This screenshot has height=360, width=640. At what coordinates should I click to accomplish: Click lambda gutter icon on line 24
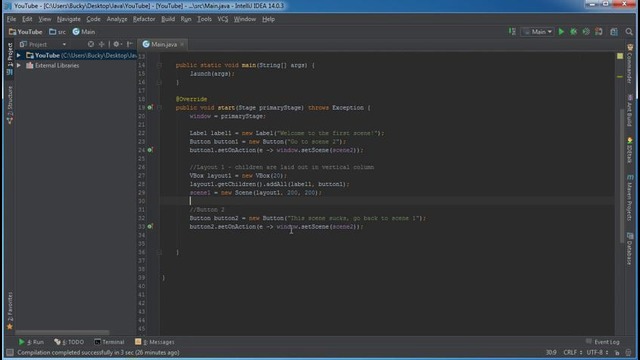(x=150, y=150)
